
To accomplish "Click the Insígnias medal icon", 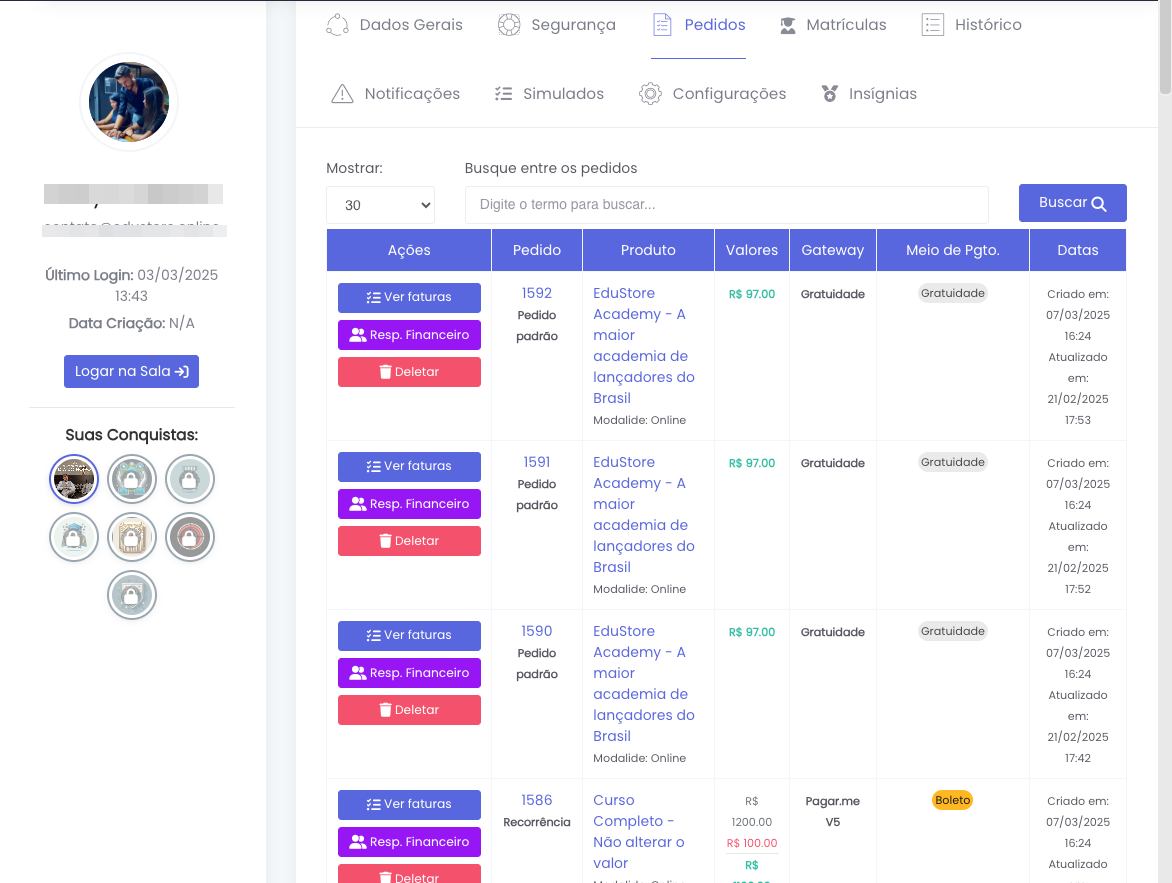I will coord(829,94).
